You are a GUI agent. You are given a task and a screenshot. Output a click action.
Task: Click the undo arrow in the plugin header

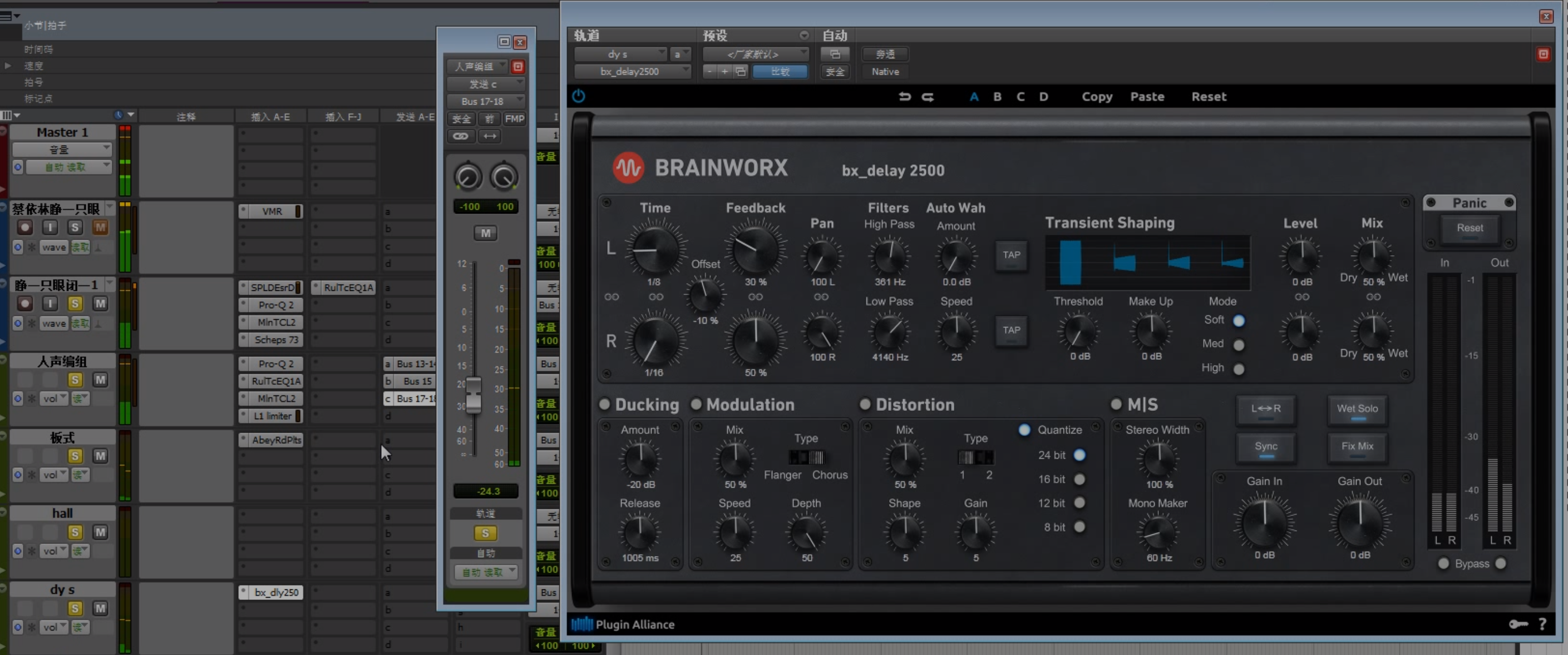click(x=905, y=96)
